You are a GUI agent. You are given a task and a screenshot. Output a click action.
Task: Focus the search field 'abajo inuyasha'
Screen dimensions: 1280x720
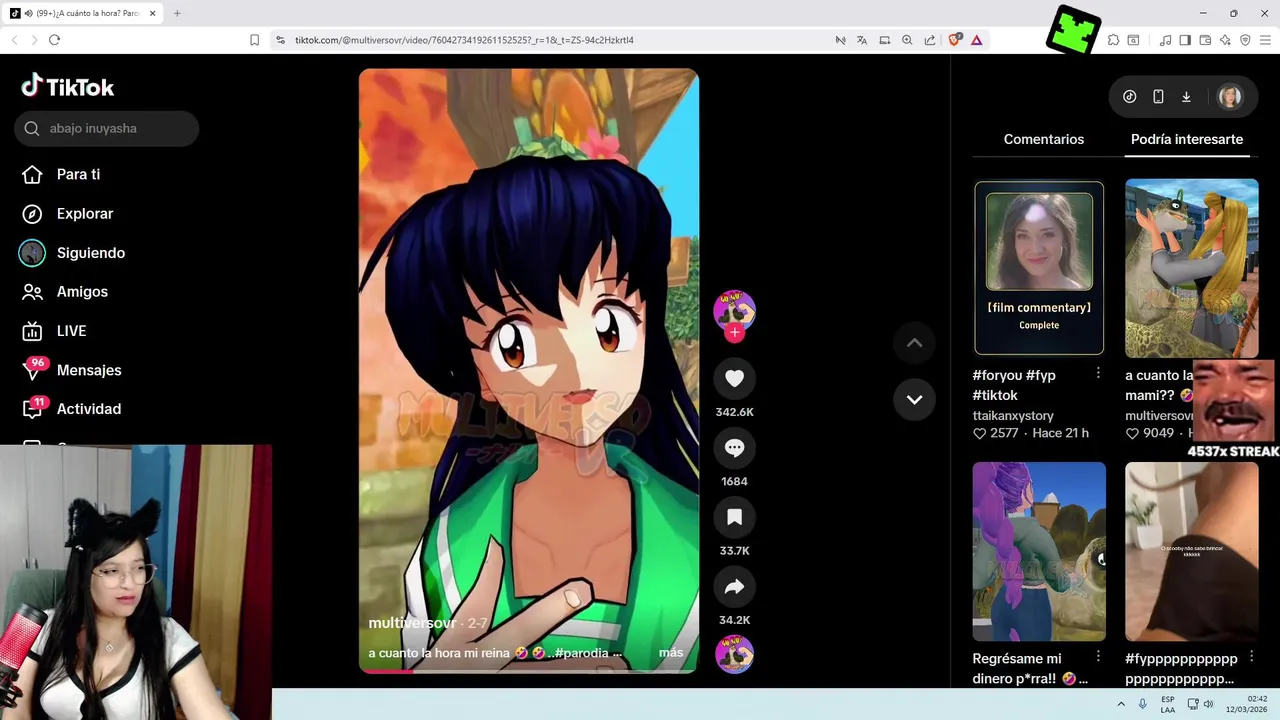click(106, 128)
